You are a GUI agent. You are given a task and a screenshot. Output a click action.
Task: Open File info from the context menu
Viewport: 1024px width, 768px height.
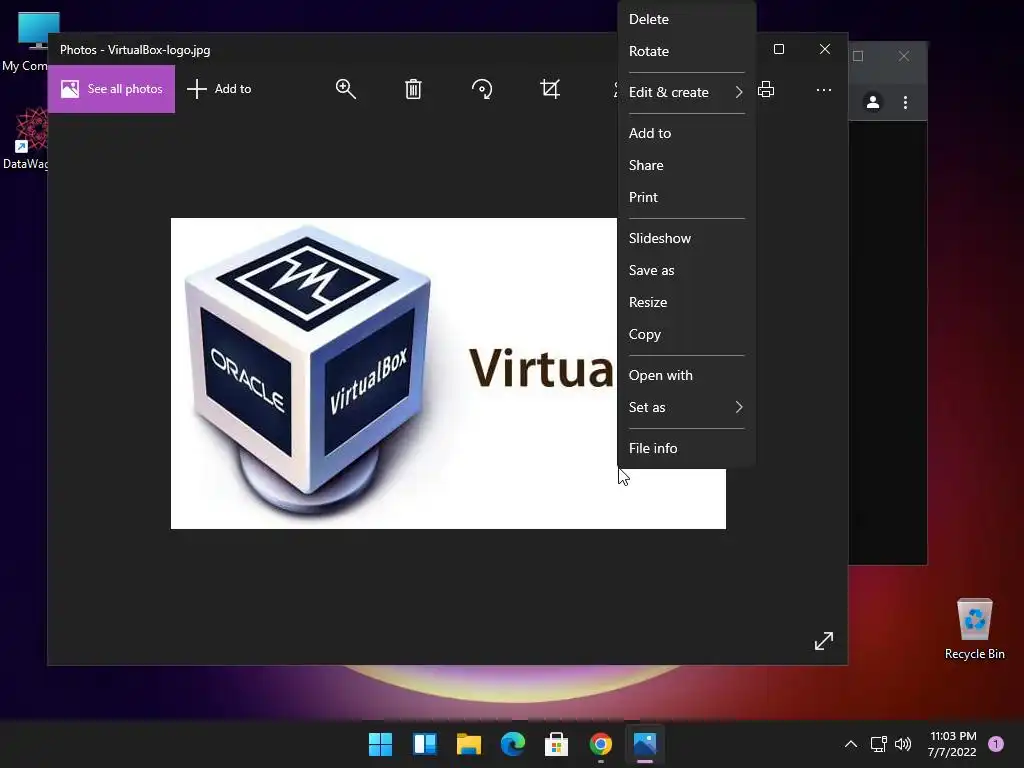pos(686,449)
